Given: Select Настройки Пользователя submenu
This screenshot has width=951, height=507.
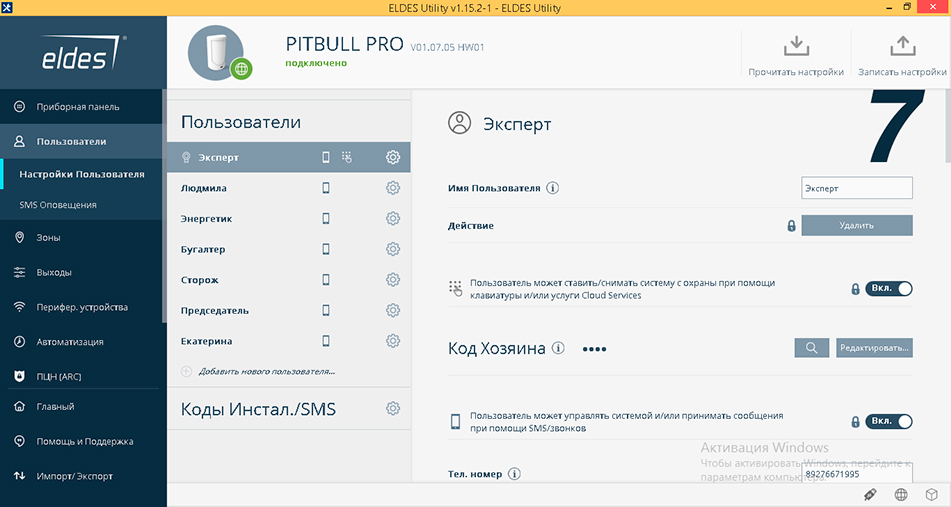Looking at the screenshot, I should pyautogui.click(x=81, y=174).
